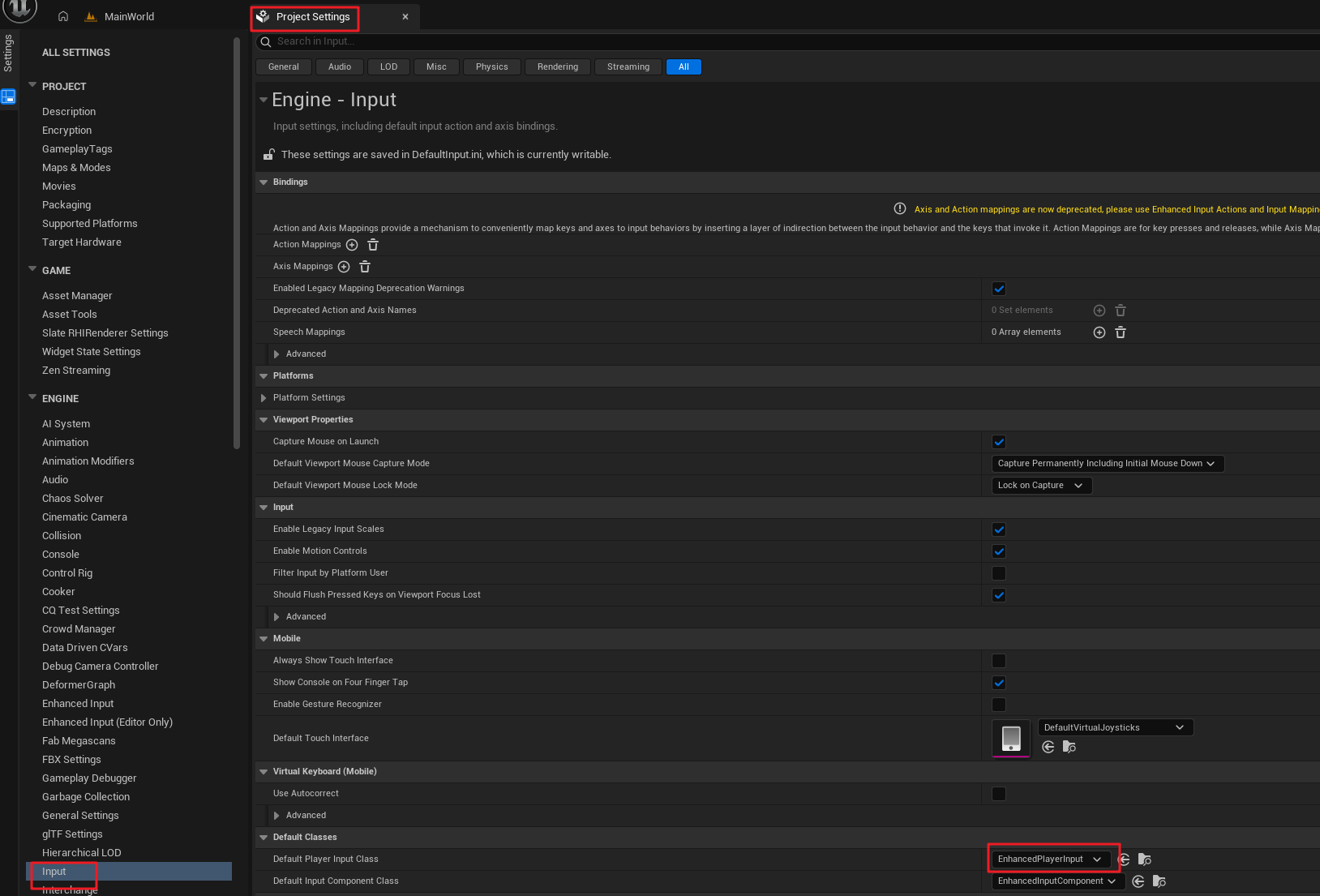Collapse the GAME category in sidebar
Image resolution: width=1320 pixels, height=896 pixels.
(x=32, y=268)
